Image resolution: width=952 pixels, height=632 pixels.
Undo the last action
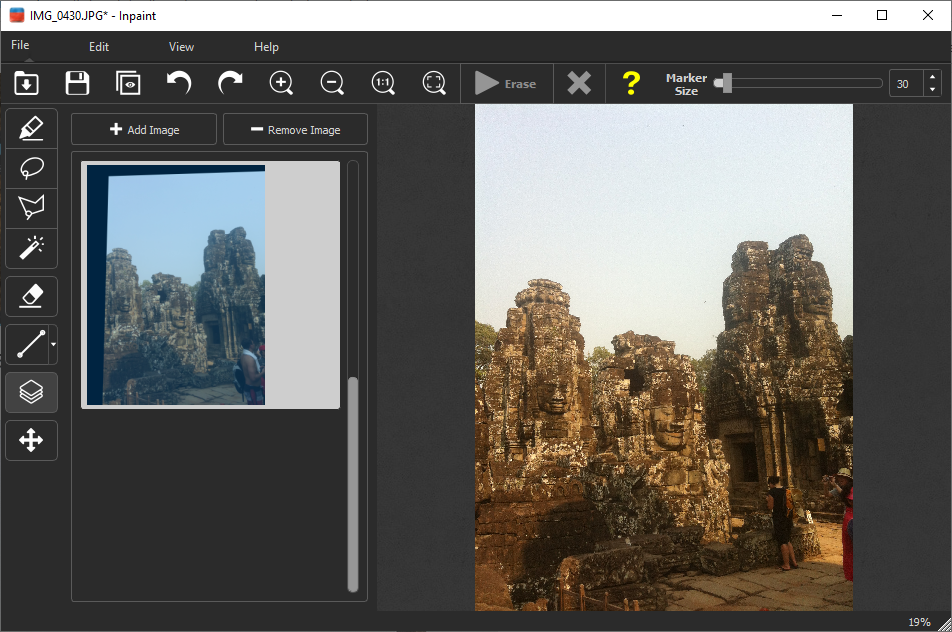pyautogui.click(x=179, y=83)
